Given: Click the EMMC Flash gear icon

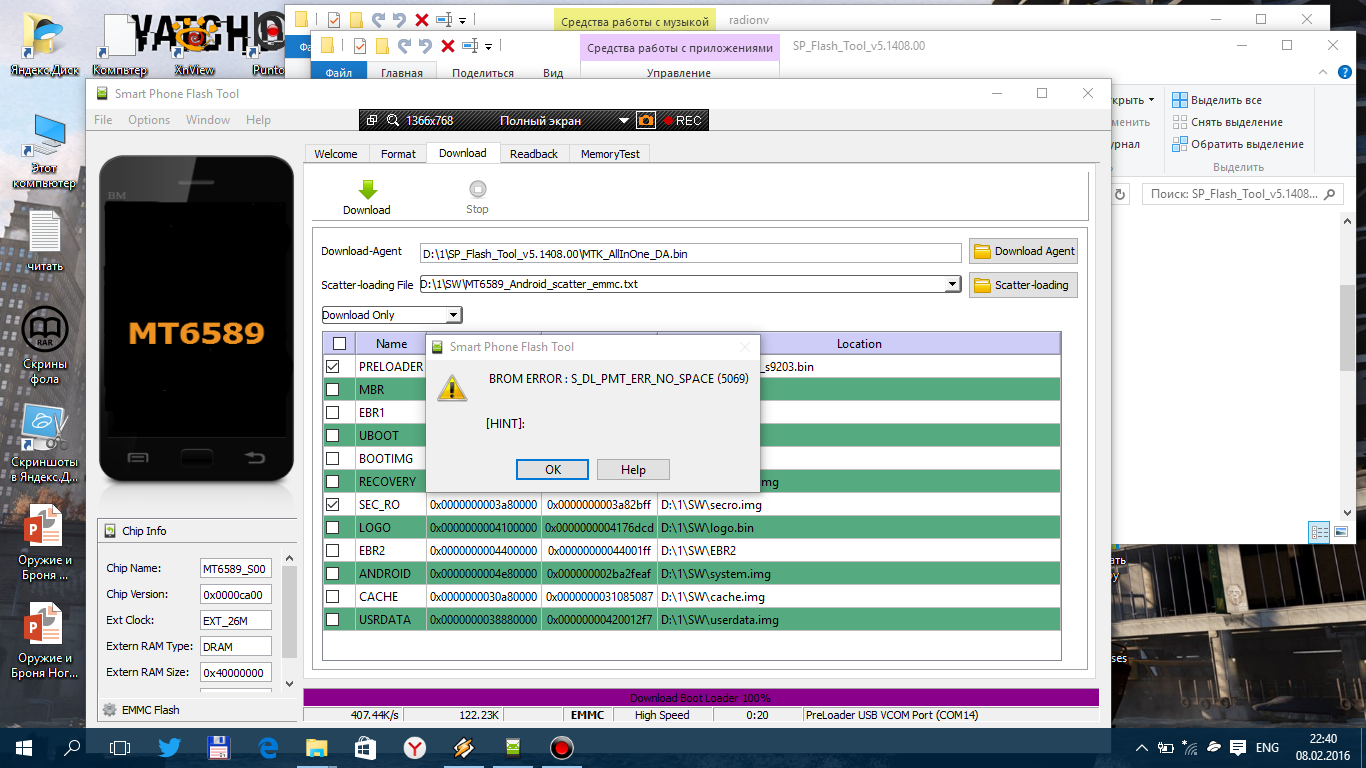Looking at the screenshot, I should [110, 710].
